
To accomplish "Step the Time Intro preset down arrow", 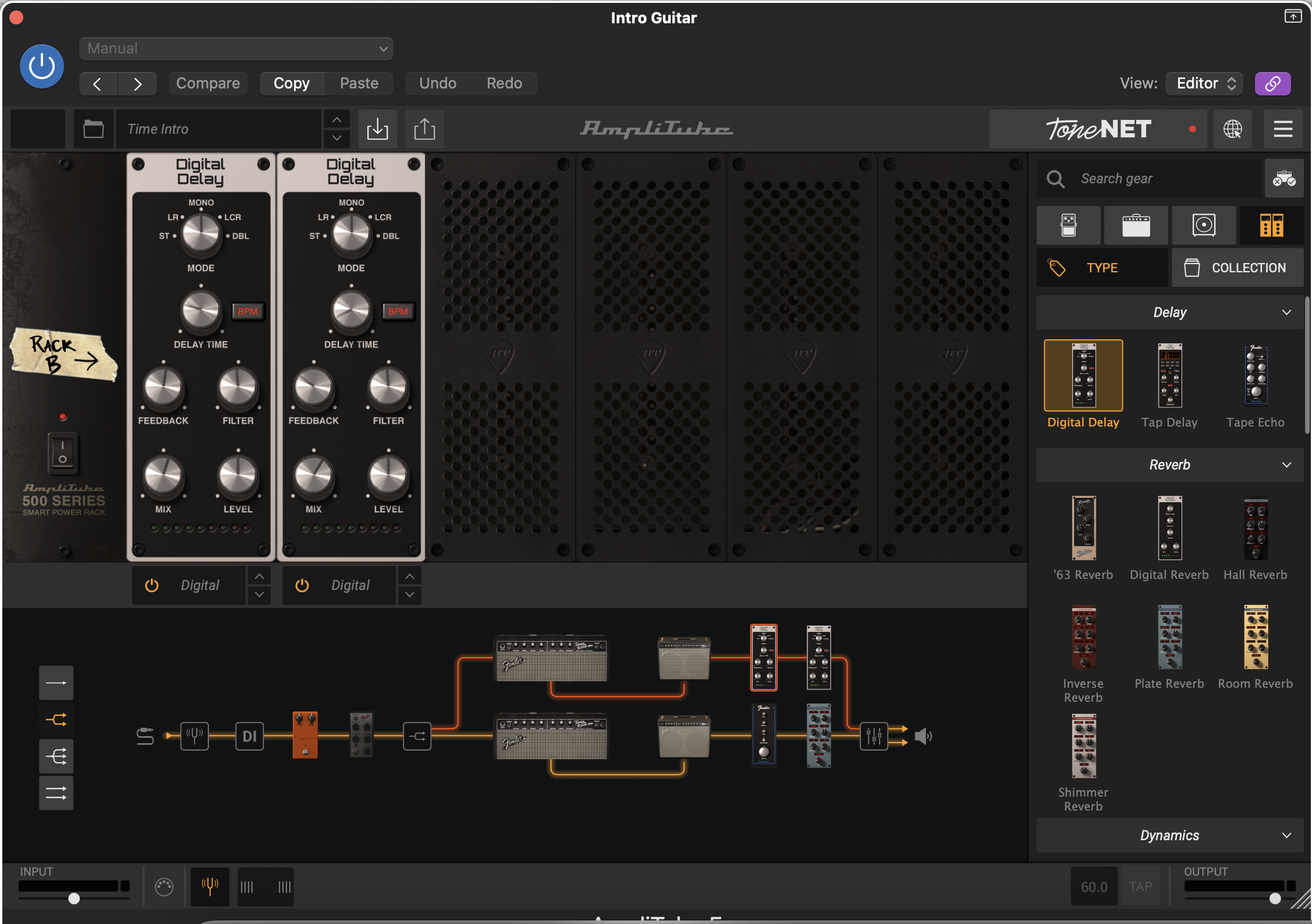I will (336, 138).
